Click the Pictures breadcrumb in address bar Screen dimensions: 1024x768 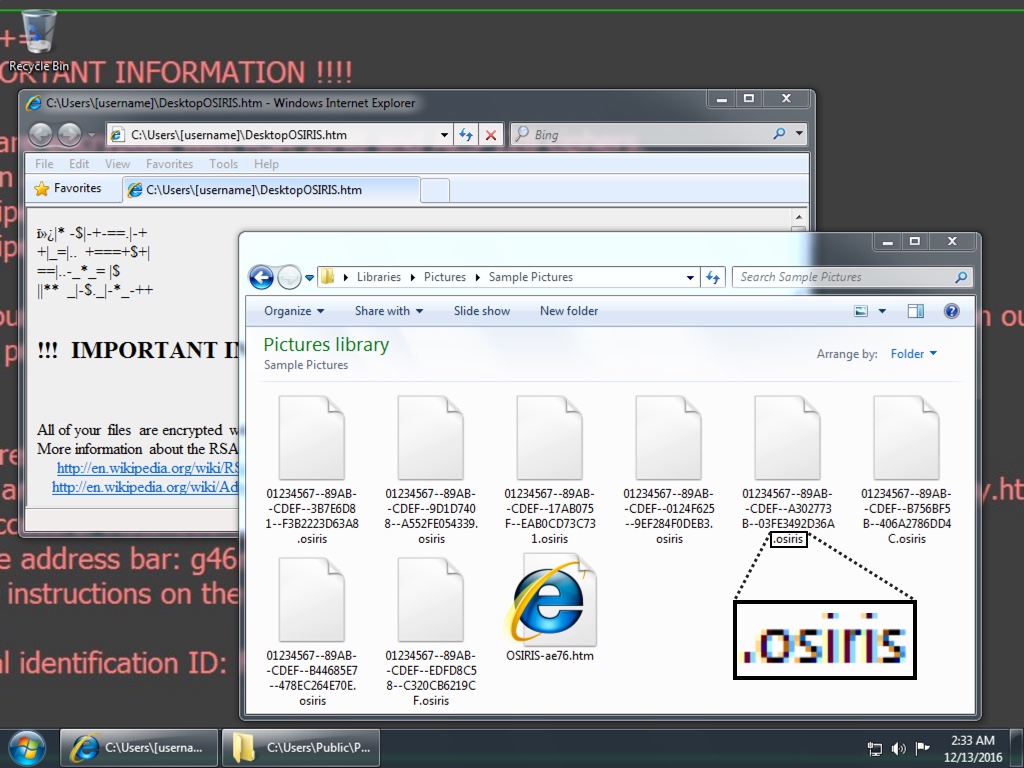[444, 277]
